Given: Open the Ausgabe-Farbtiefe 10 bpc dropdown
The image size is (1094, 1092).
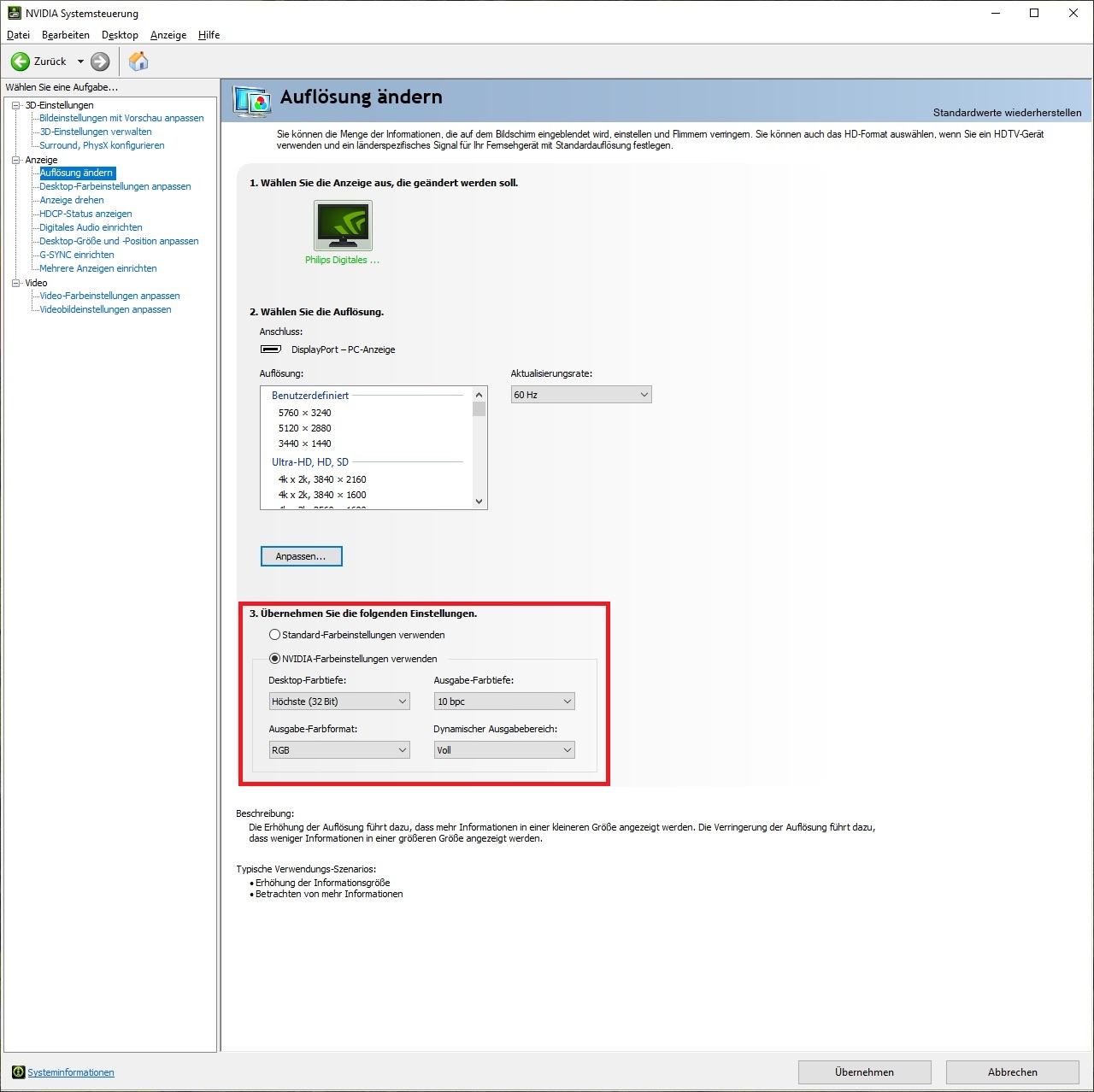Looking at the screenshot, I should [x=504, y=702].
